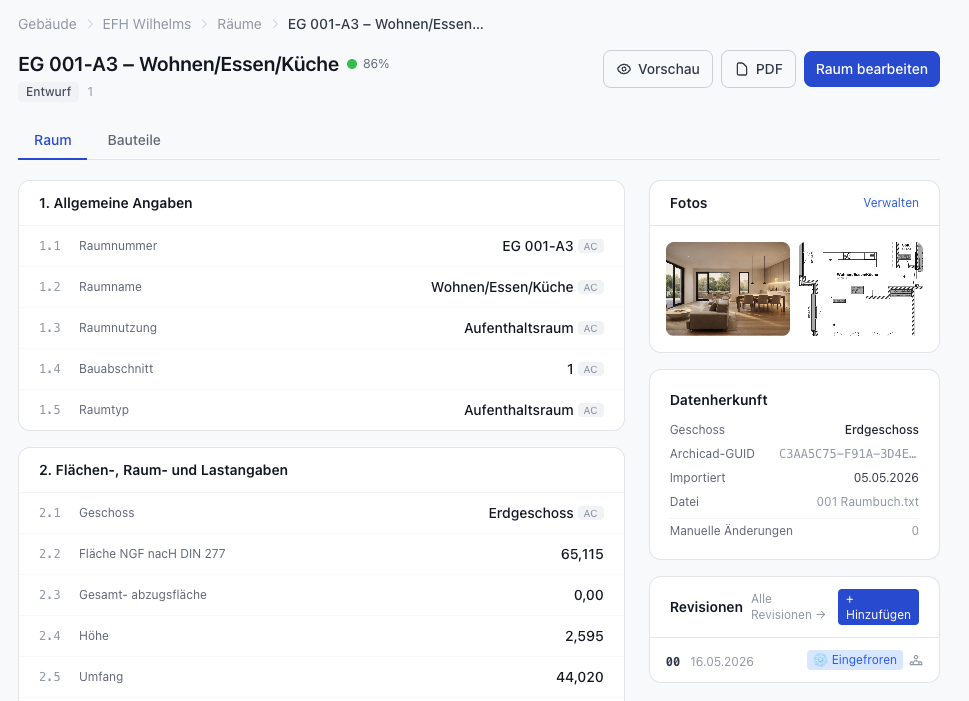Click Raum bearbeiten button

coord(871,69)
